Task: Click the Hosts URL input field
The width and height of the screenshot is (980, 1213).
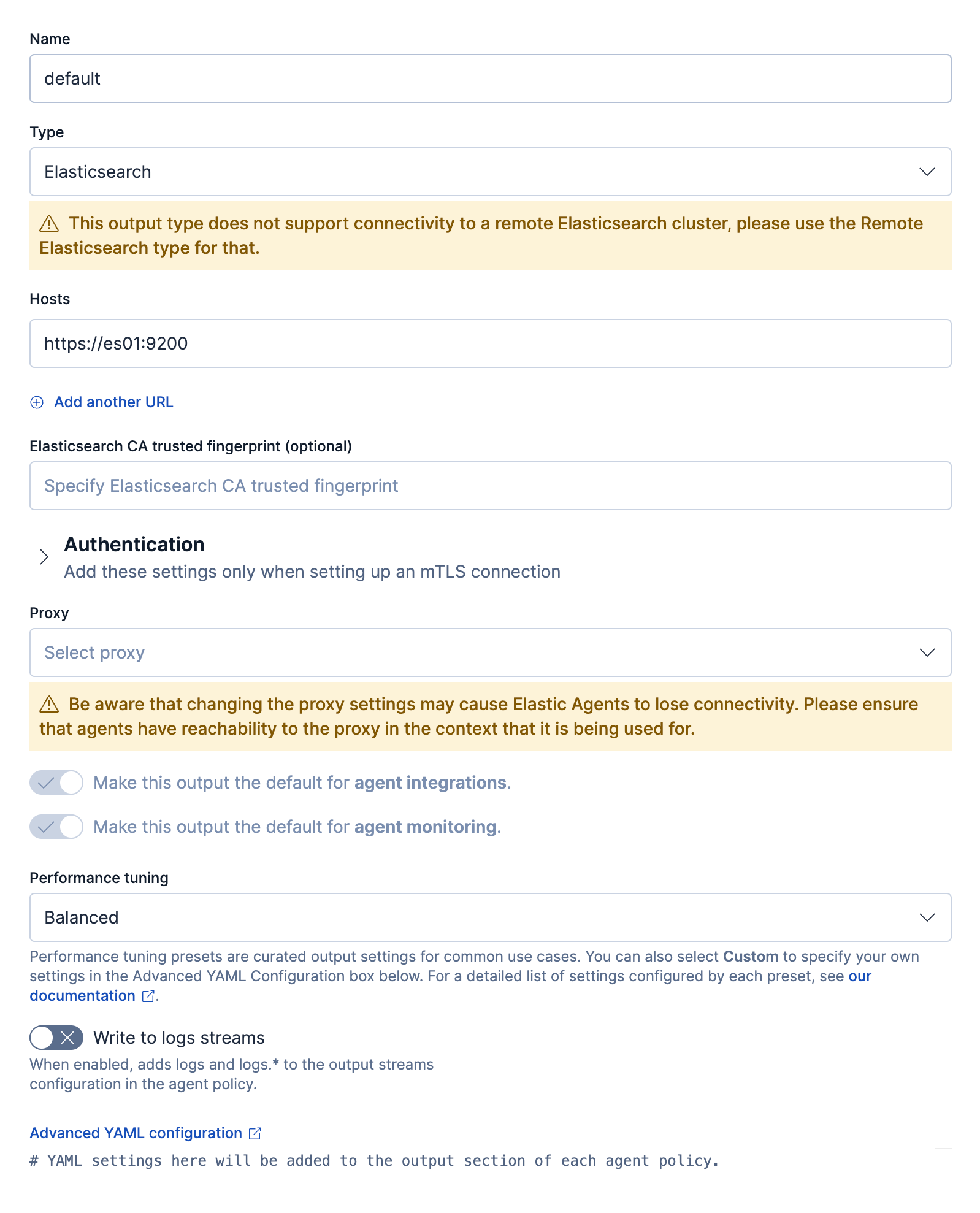Action: click(x=490, y=343)
